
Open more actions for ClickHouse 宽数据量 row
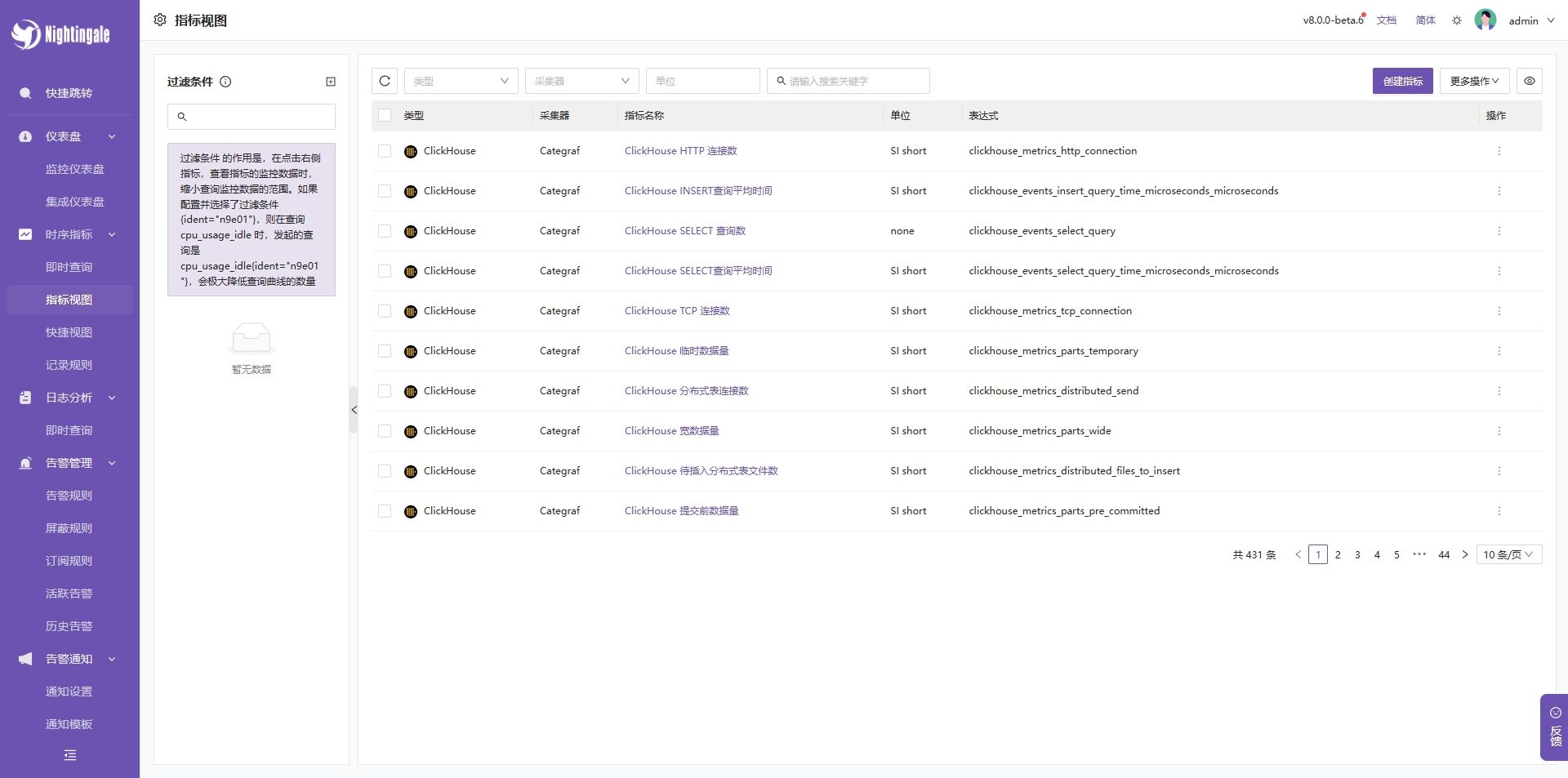[x=1499, y=431]
